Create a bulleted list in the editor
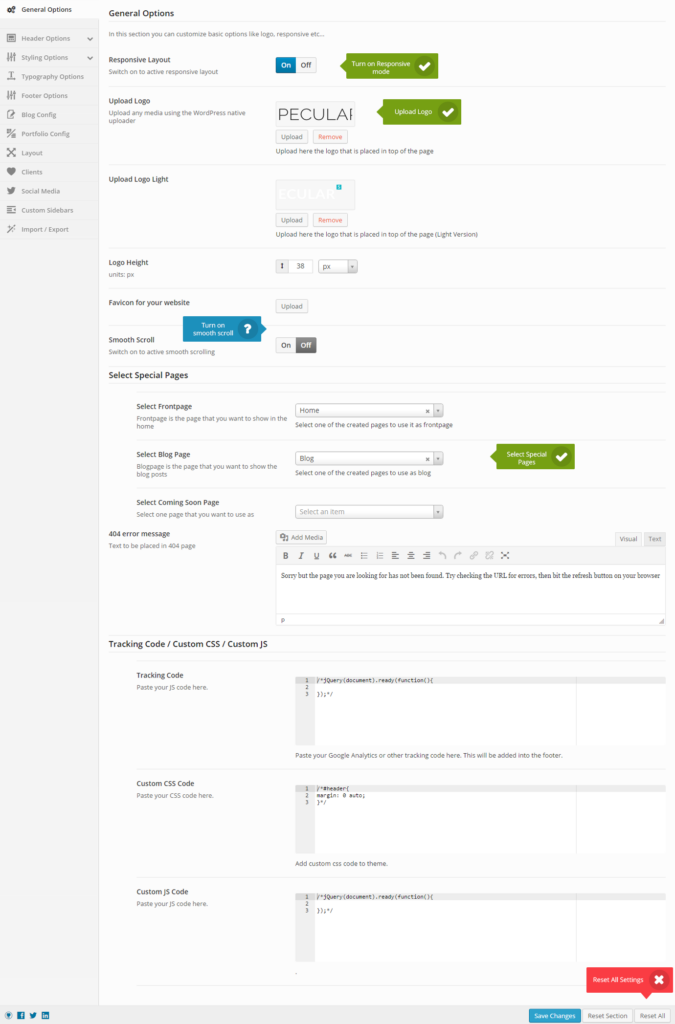This screenshot has height=1024, width=675. click(x=364, y=556)
